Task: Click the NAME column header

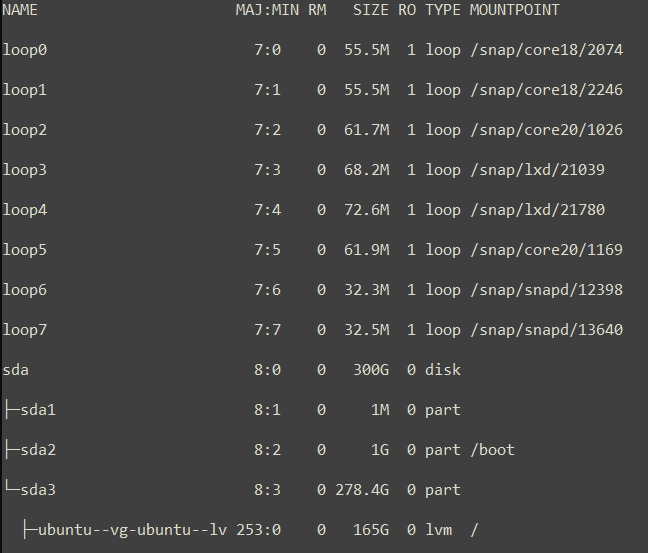Action: tap(20, 10)
